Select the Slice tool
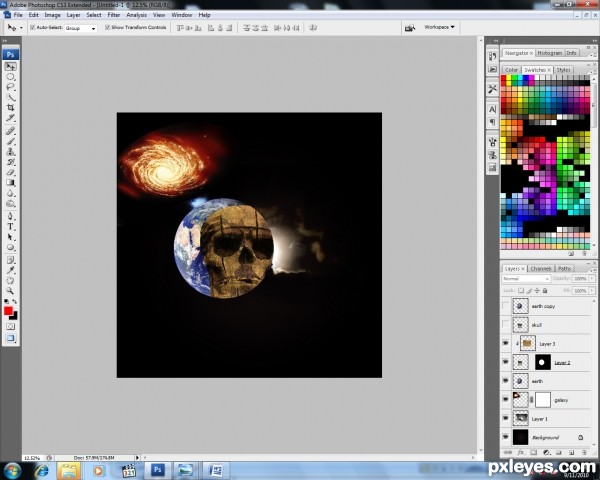 [x=10, y=118]
